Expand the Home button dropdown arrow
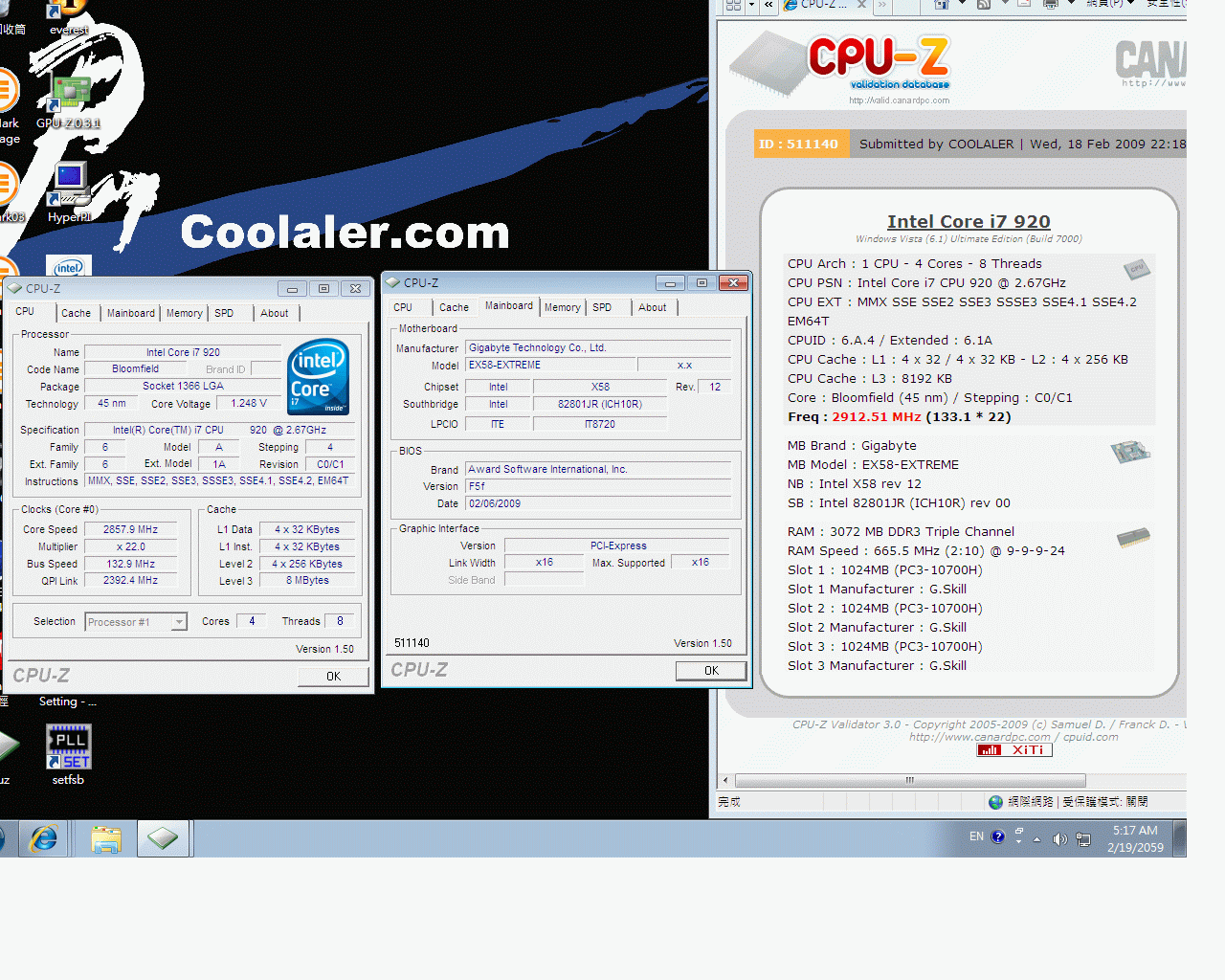 point(962,4)
